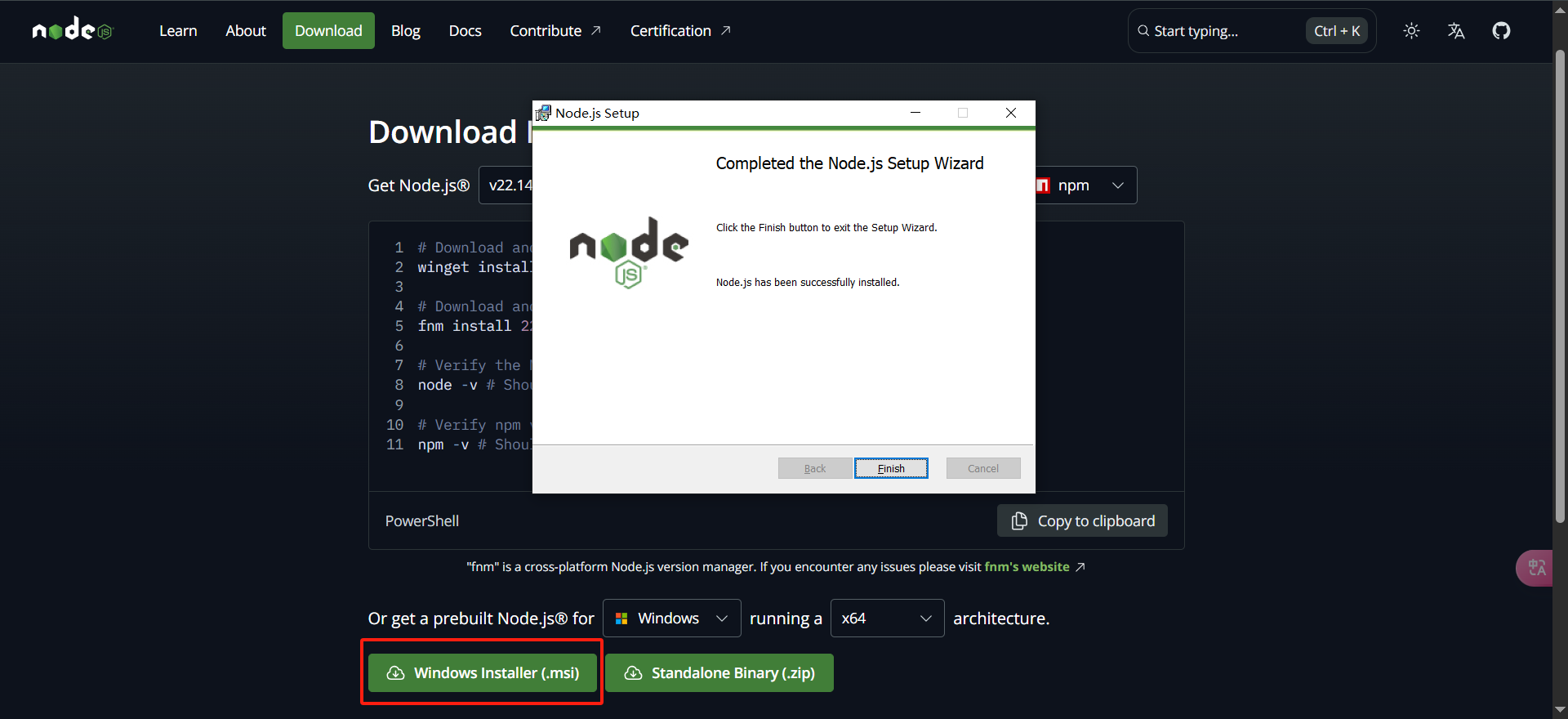Screen dimensions: 1568x719
Task: Click the Node.js Setup window title icon
Action: click(543, 113)
